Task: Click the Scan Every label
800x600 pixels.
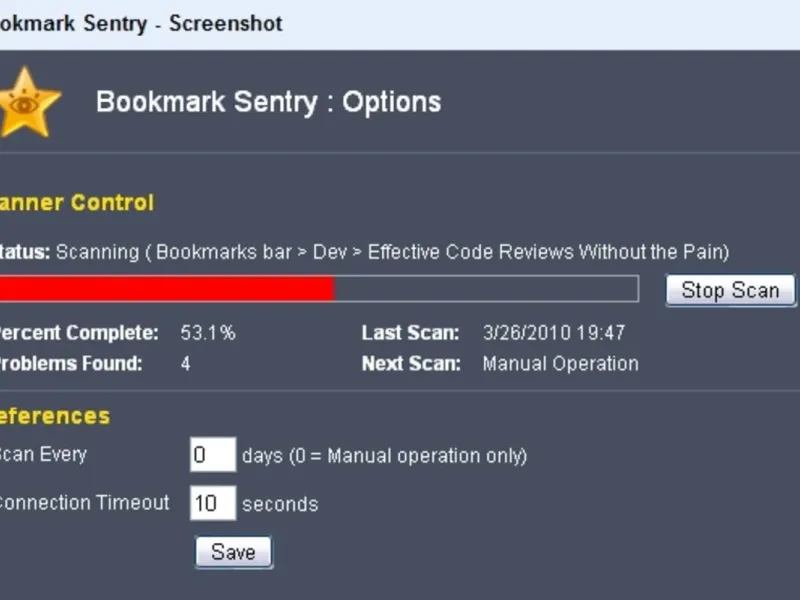Action: click(42, 455)
